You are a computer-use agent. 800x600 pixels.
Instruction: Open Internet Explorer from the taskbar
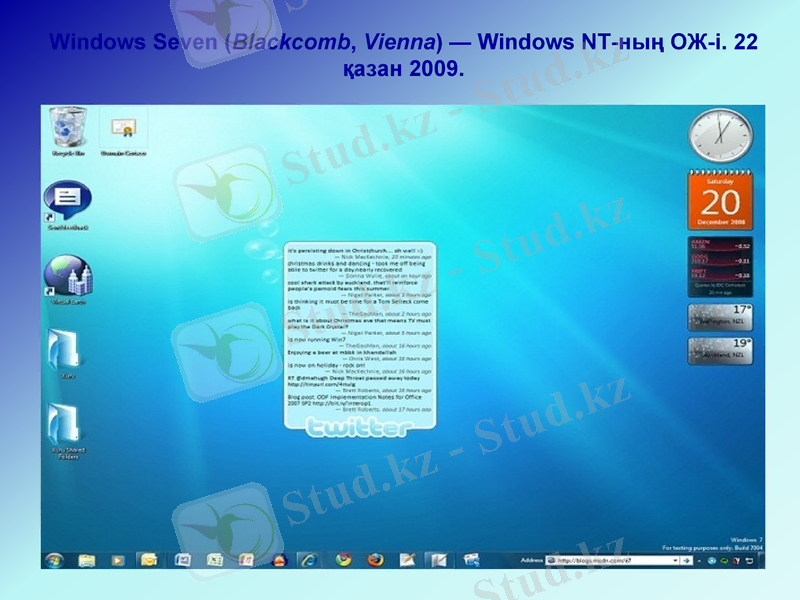(310, 560)
